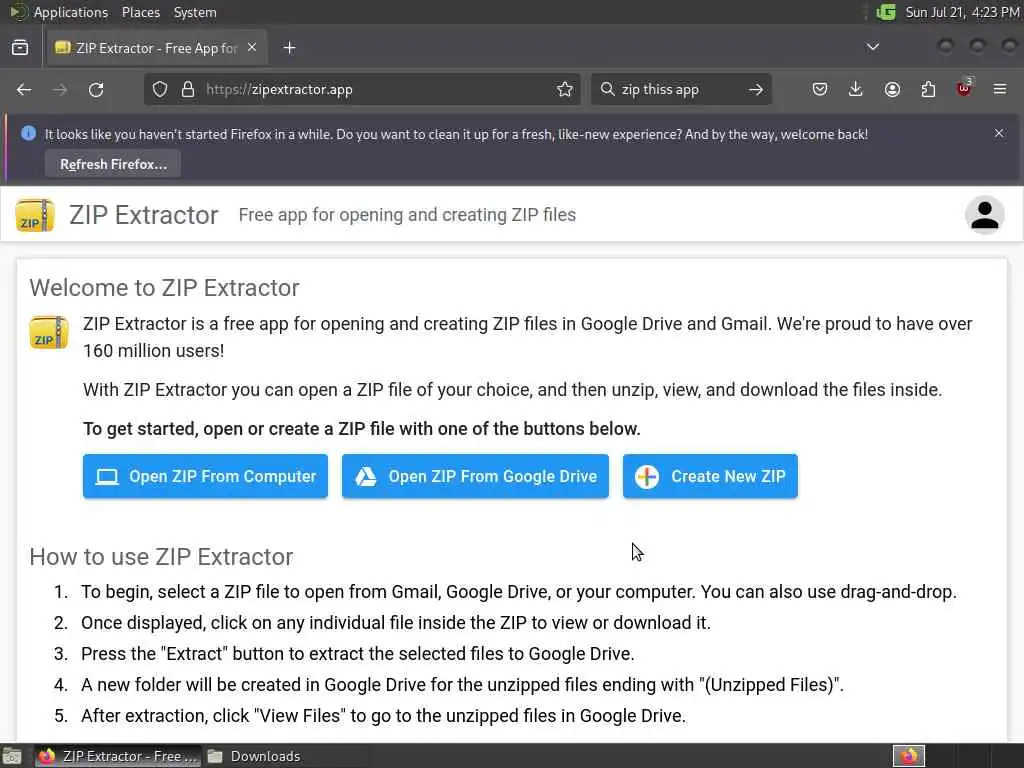Click 'How to use ZIP Extractor' heading
This screenshot has height=768, width=1024.
tap(161, 556)
